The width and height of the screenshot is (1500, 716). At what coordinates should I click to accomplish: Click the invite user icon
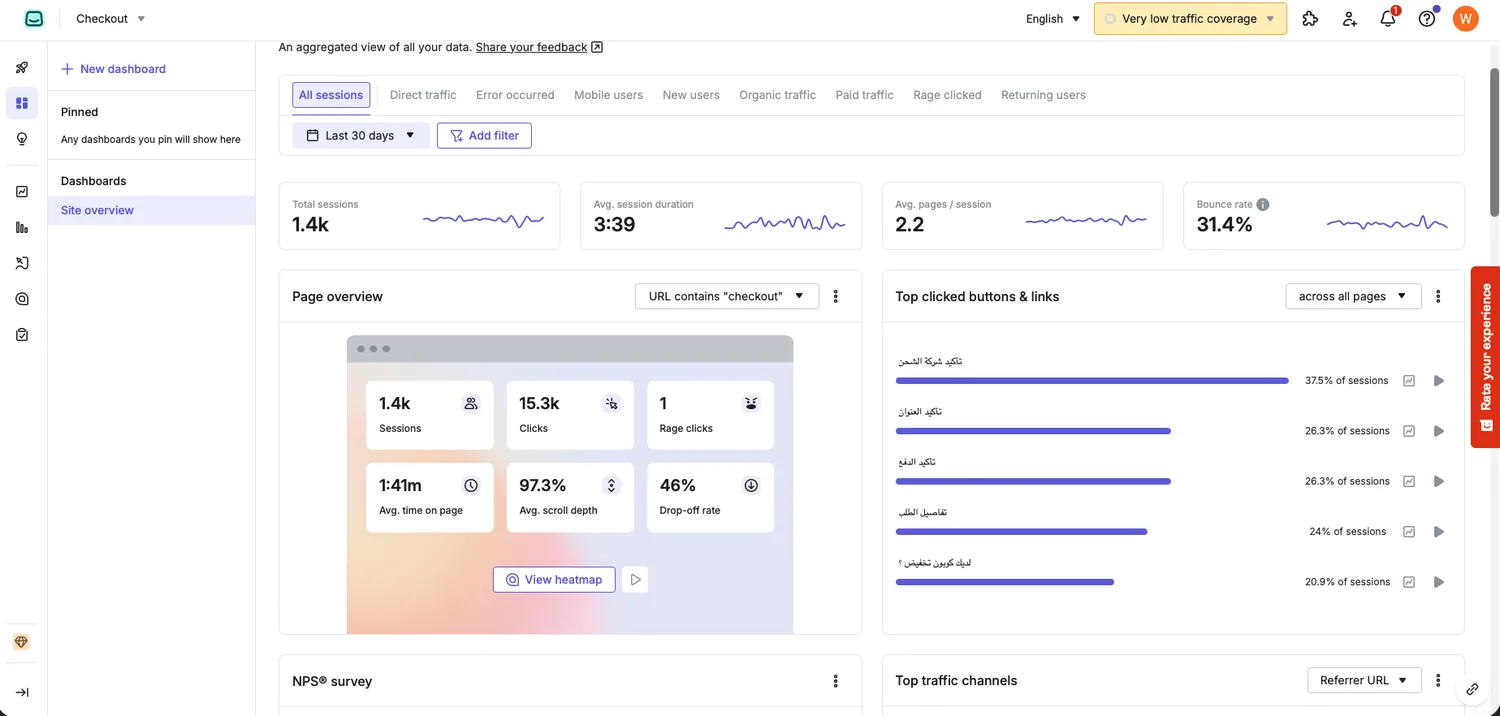[1349, 18]
